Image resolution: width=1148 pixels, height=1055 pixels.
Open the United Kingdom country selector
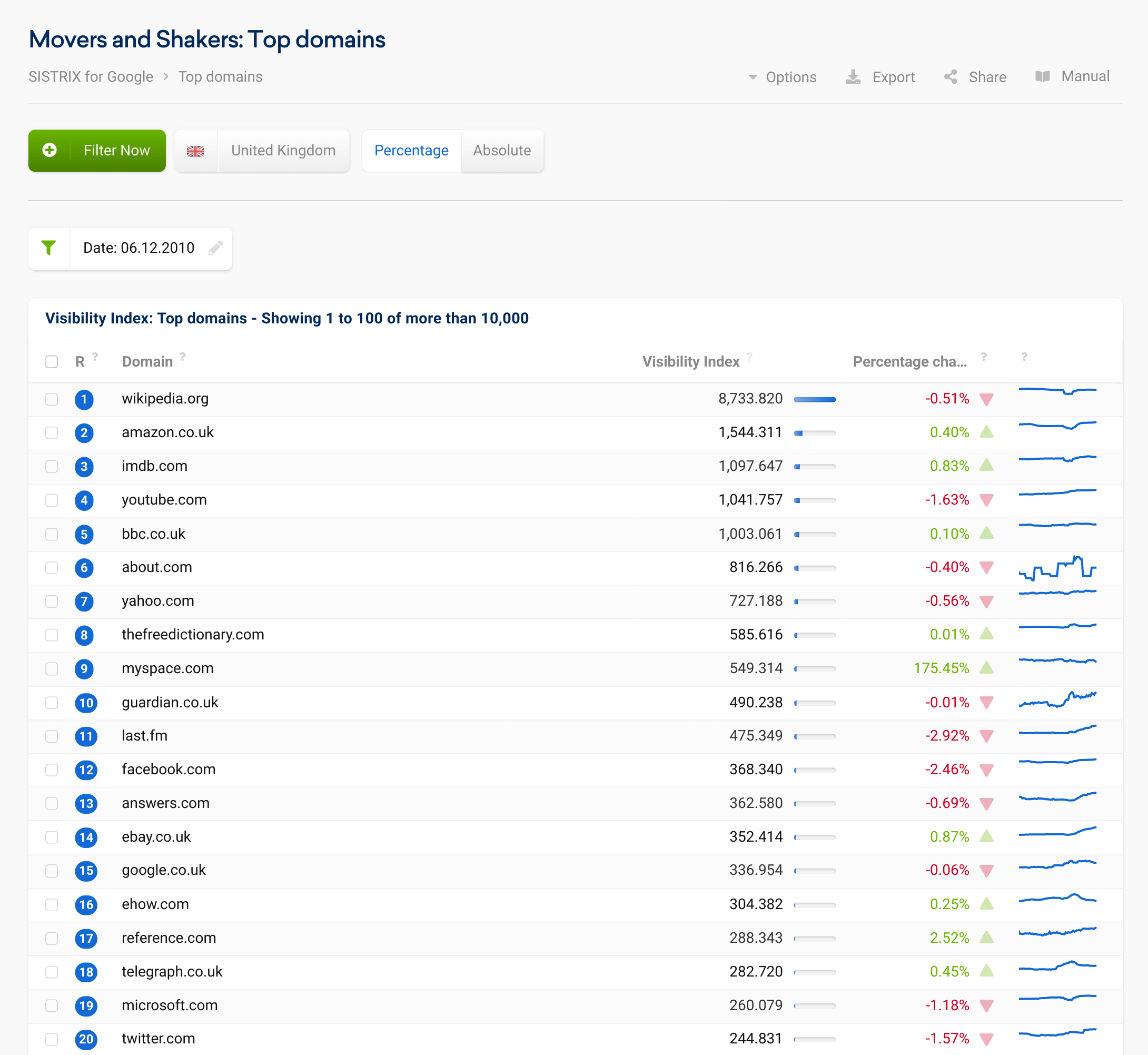(262, 151)
